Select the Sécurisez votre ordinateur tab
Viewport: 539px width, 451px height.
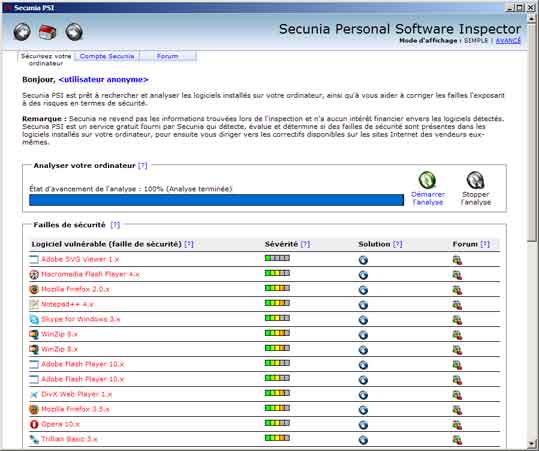coord(46,59)
